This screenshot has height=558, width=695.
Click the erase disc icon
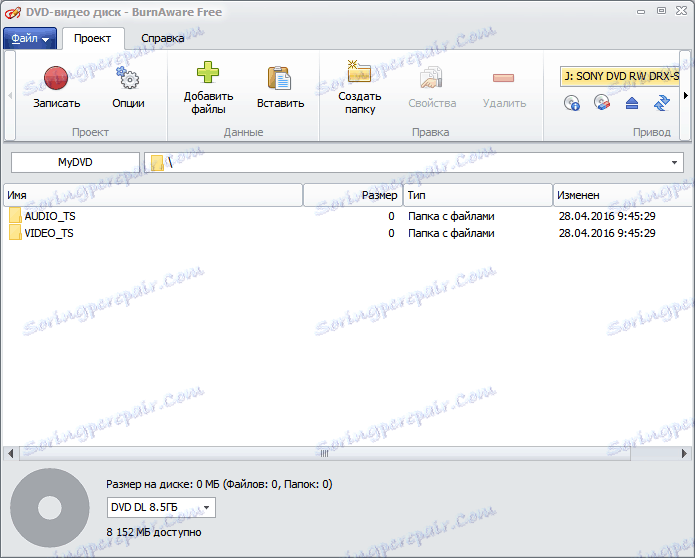(x=602, y=103)
